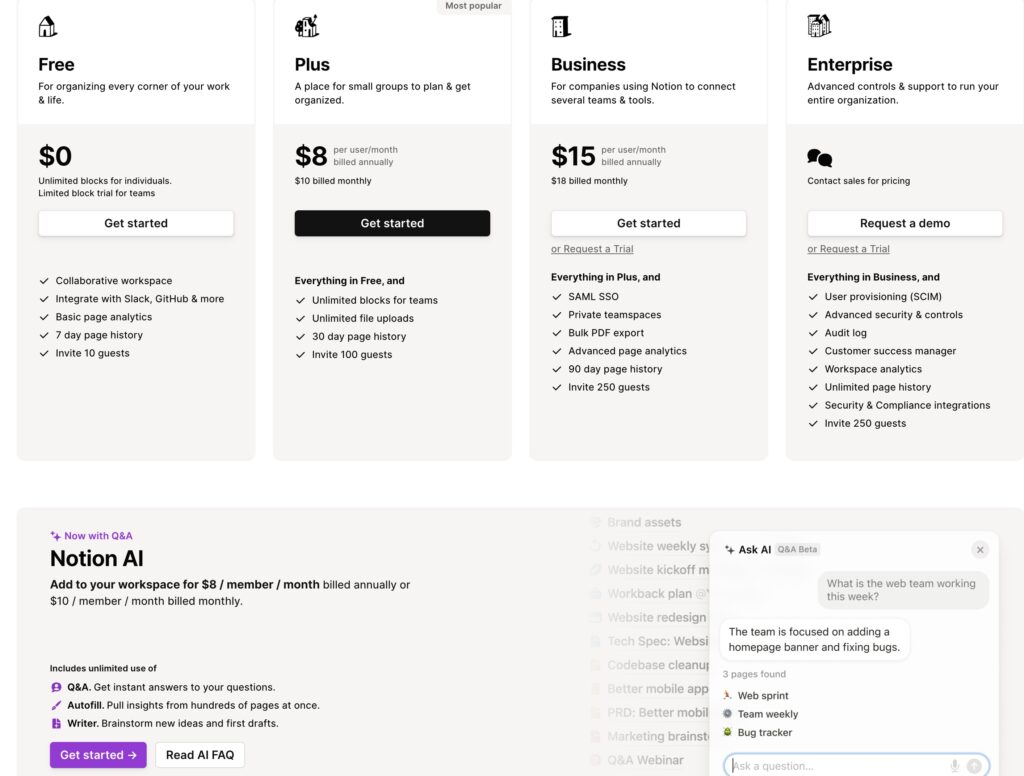
Task: Click the Business plan building icon
Action: pyautogui.click(x=561, y=27)
